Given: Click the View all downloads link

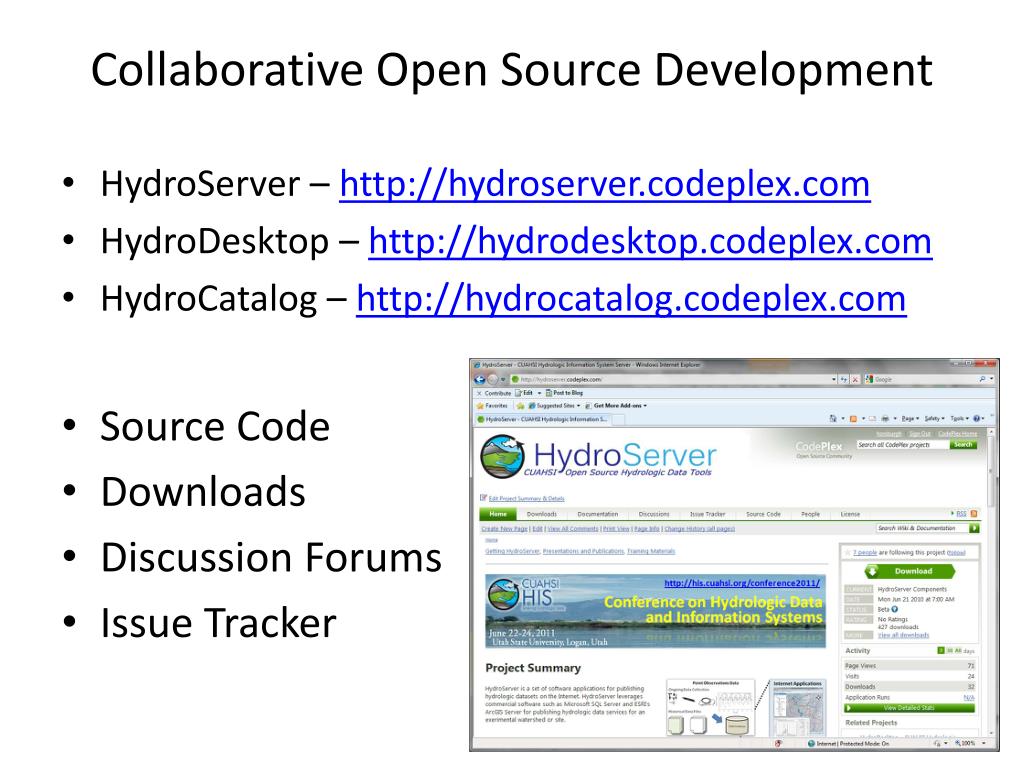Looking at the screenshot, I should click(903, 635).
